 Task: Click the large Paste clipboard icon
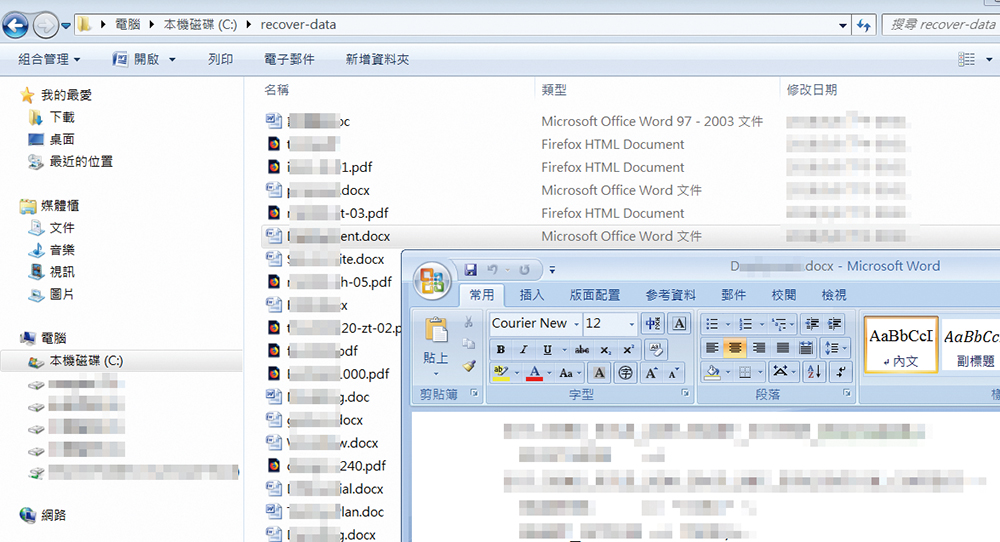click(436, 330)
